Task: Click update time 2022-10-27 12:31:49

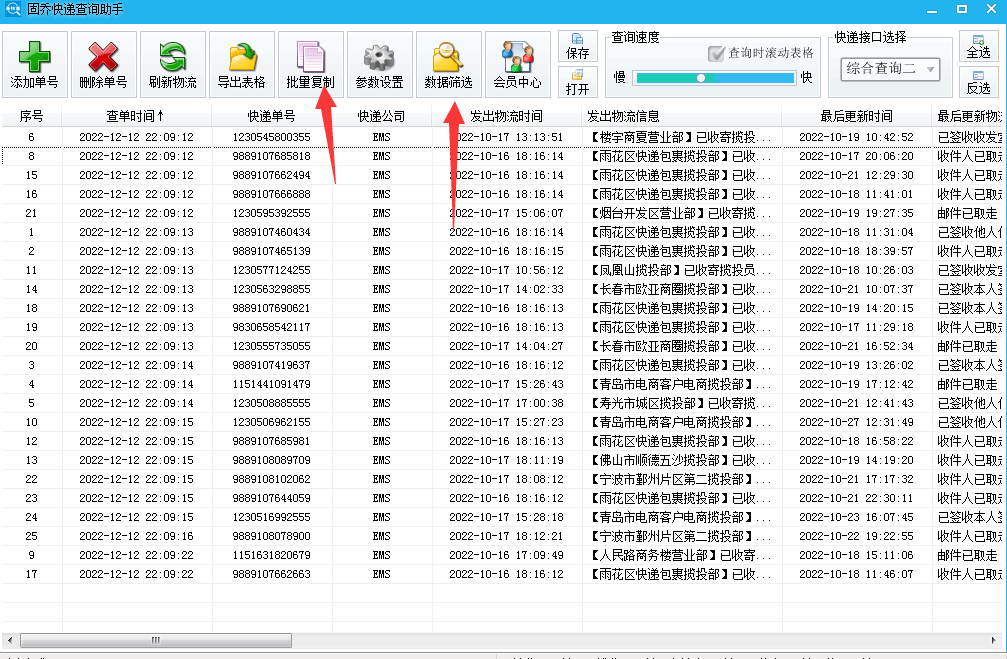Action: click(x=856, y=422)
